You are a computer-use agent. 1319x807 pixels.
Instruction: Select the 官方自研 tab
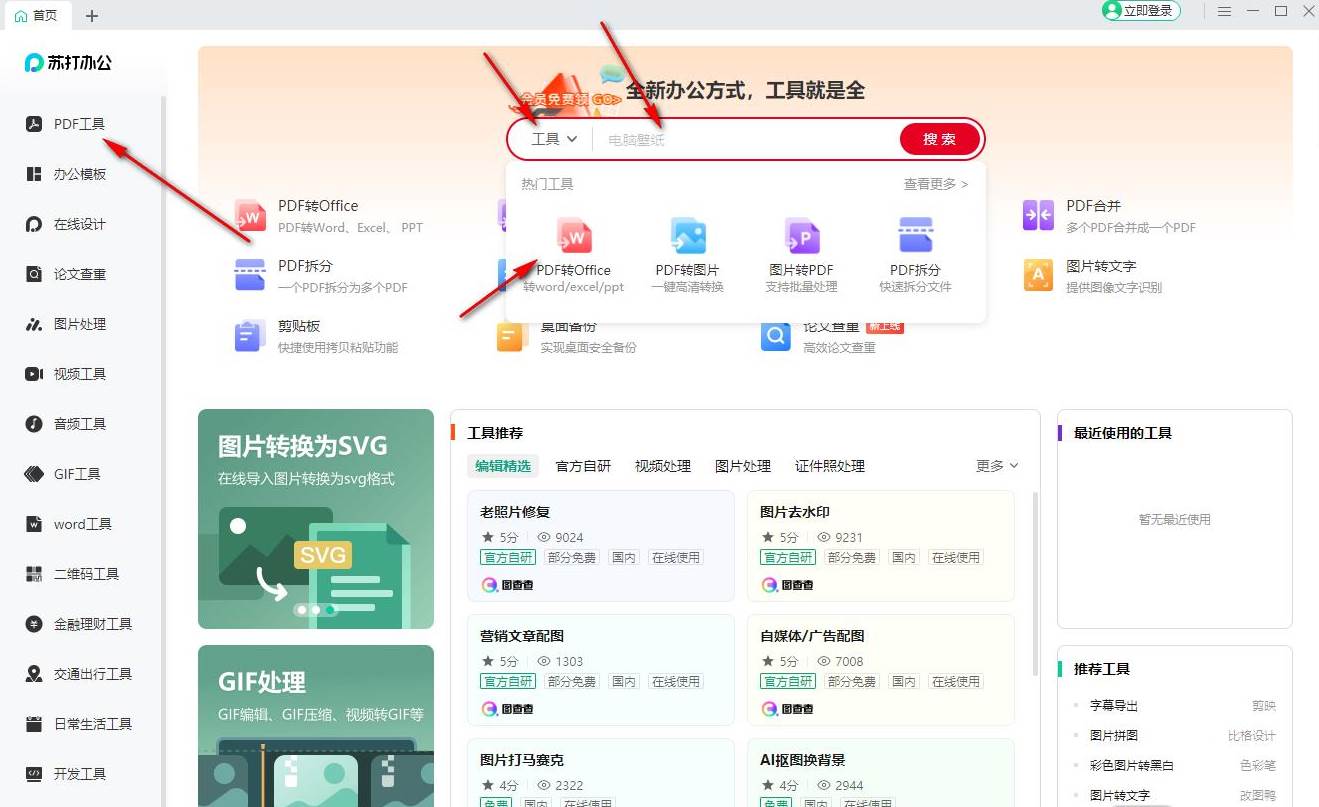pos(583,466)
